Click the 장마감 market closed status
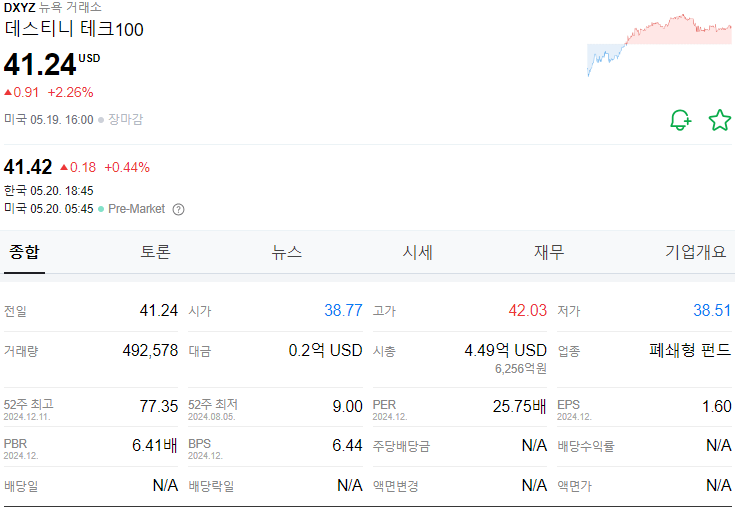Screen dimensions: 735x510 point(125,120)
